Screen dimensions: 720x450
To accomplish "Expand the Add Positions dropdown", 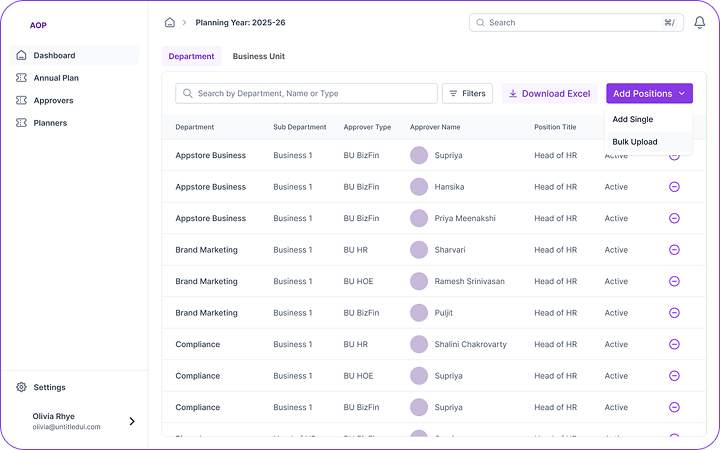I will point(649,93).
